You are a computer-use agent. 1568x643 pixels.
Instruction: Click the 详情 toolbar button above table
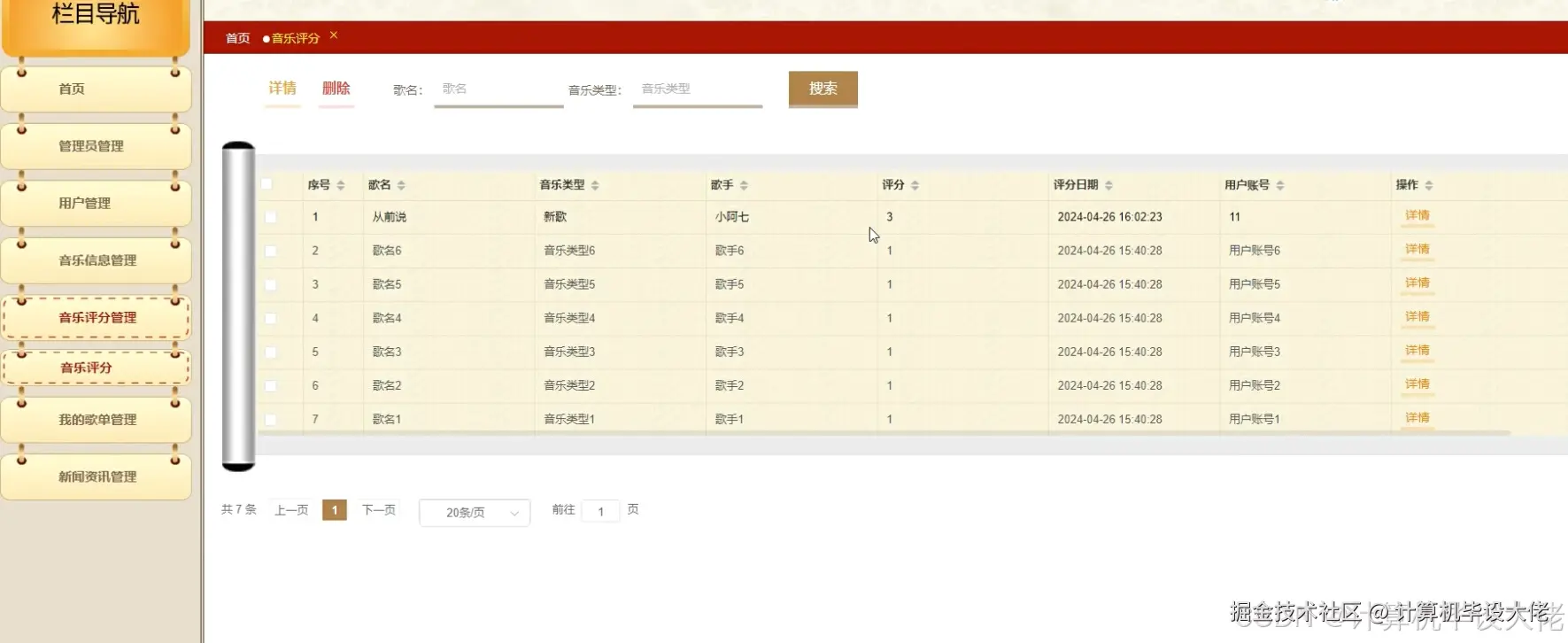tap(282, 89)
